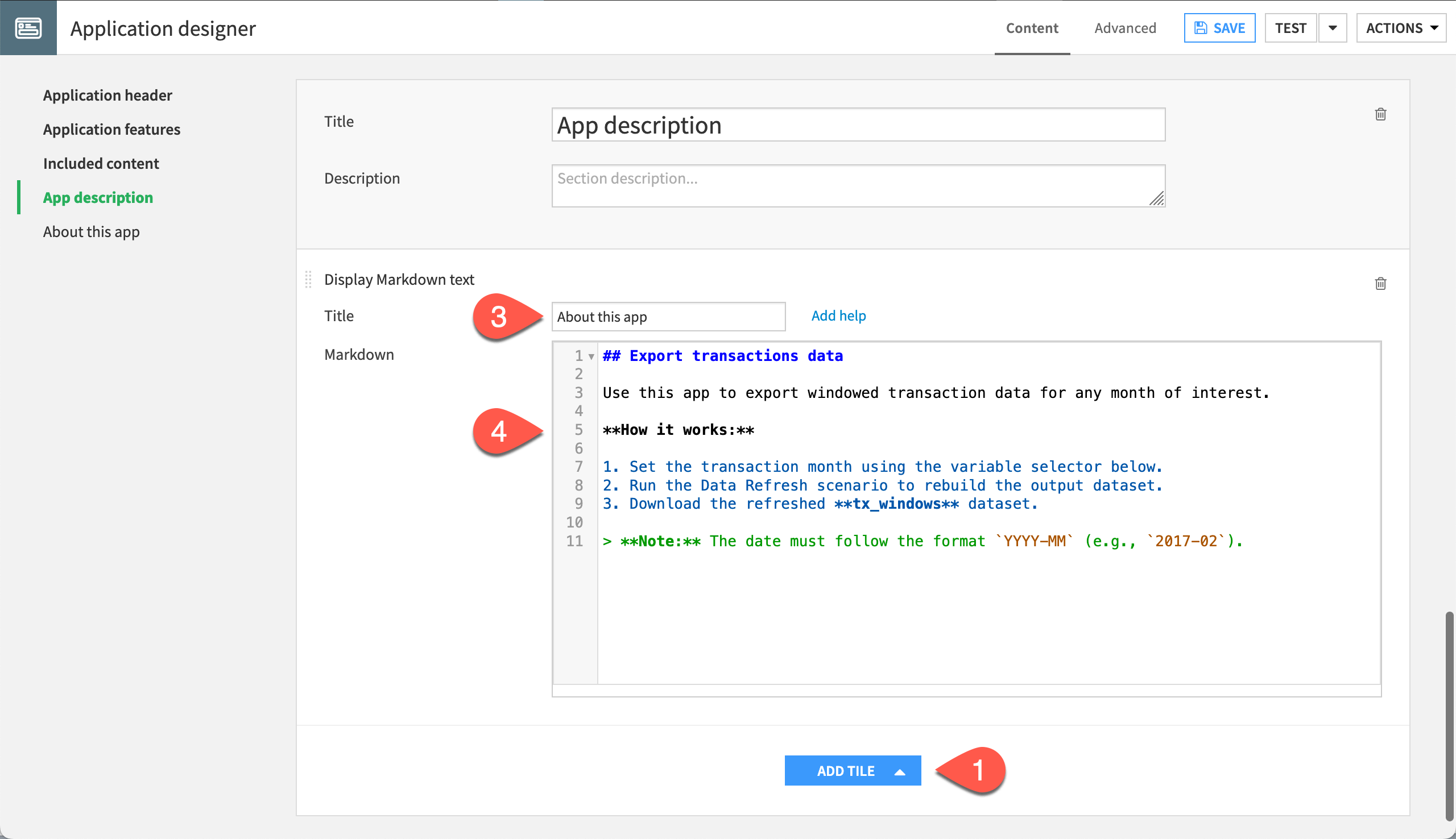
Task: Switch to the Advanced tab
Action: pos(1125,28)
